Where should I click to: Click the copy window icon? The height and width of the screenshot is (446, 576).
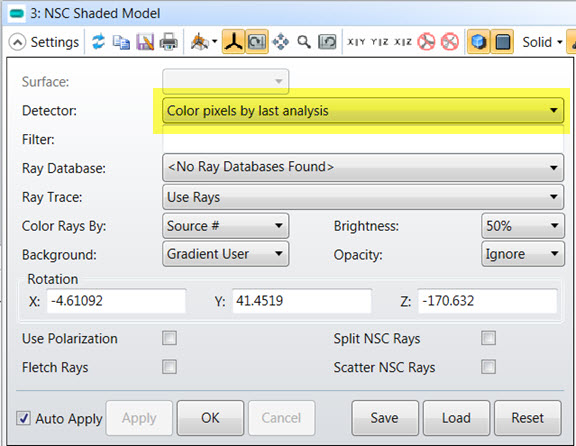[x=121, y=42]
